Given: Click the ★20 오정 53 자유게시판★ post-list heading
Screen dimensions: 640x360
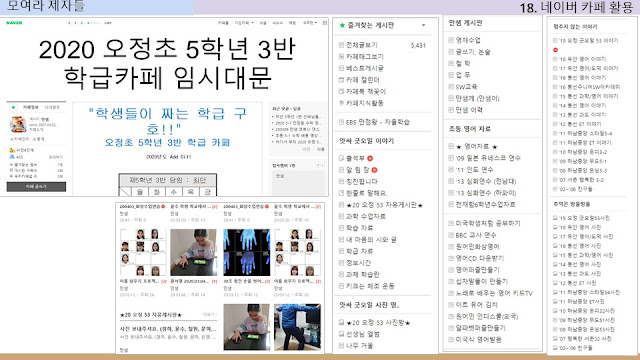Looking at the screenshot, I should (x=151, y=315).
